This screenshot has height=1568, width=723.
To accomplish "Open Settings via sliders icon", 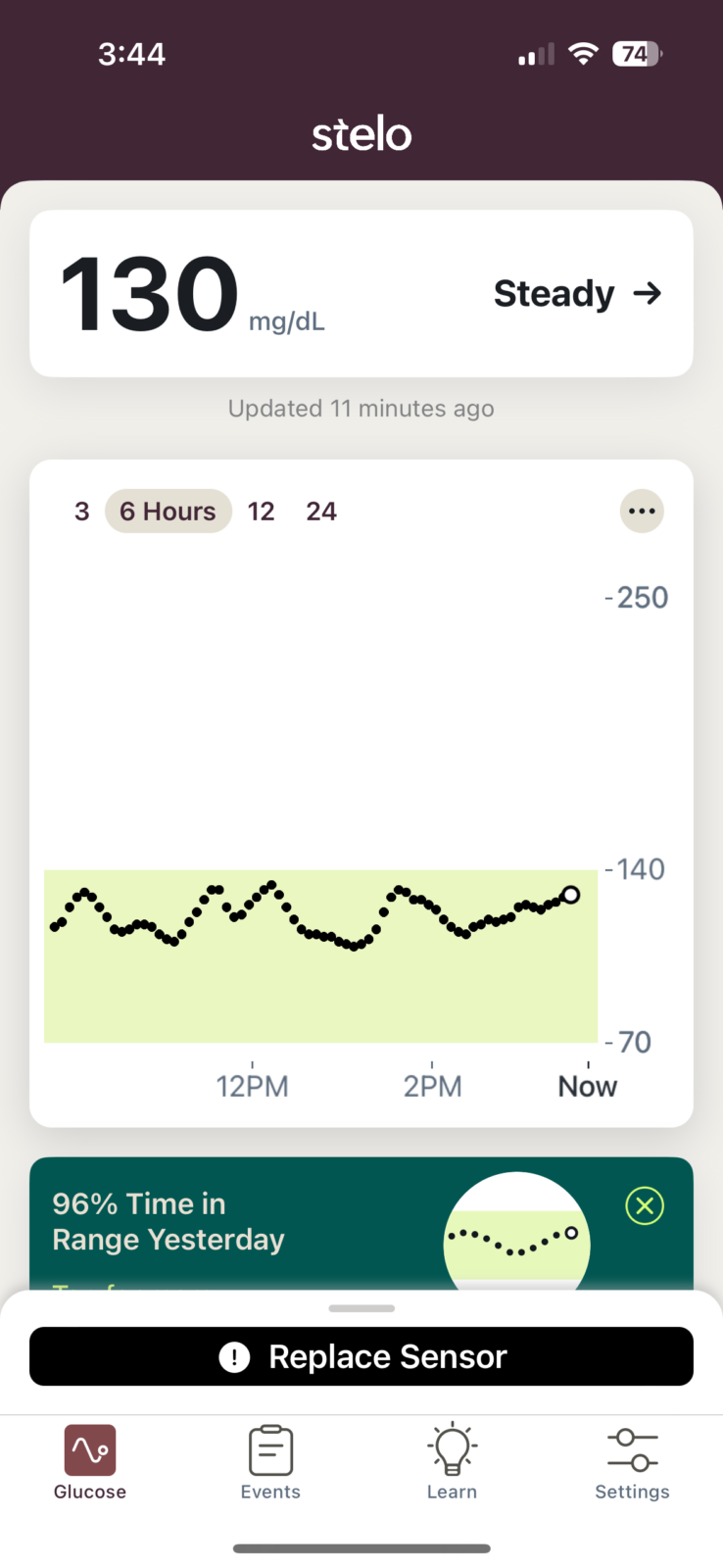I will point(632,1447).
